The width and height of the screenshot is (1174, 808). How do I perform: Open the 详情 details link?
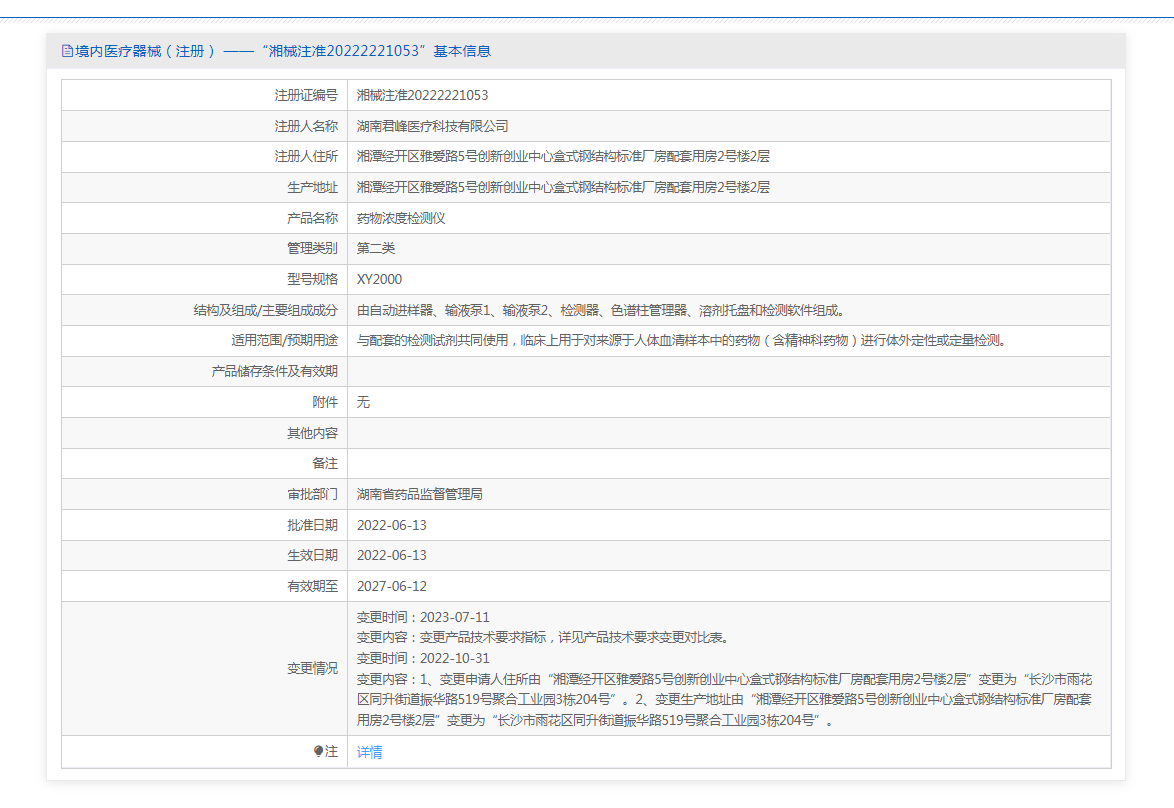pos(370,752)
